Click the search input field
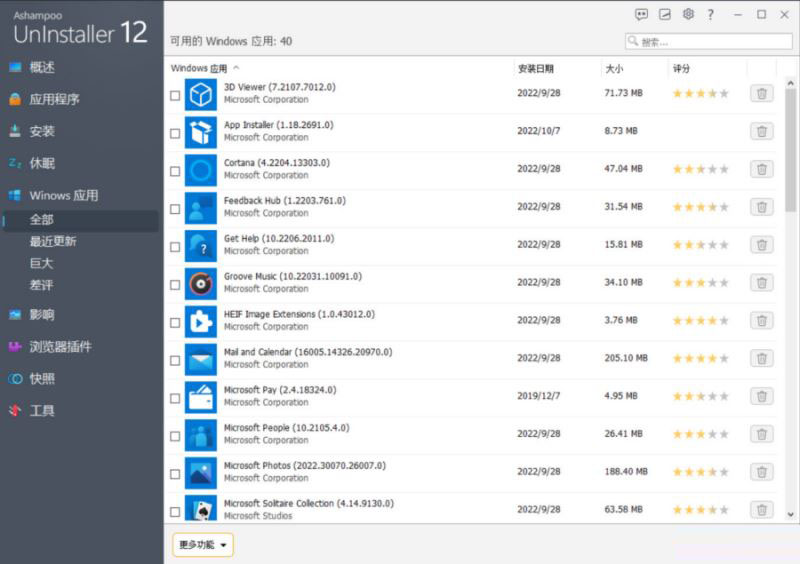The image size is (800, 564). coord(708,41)
